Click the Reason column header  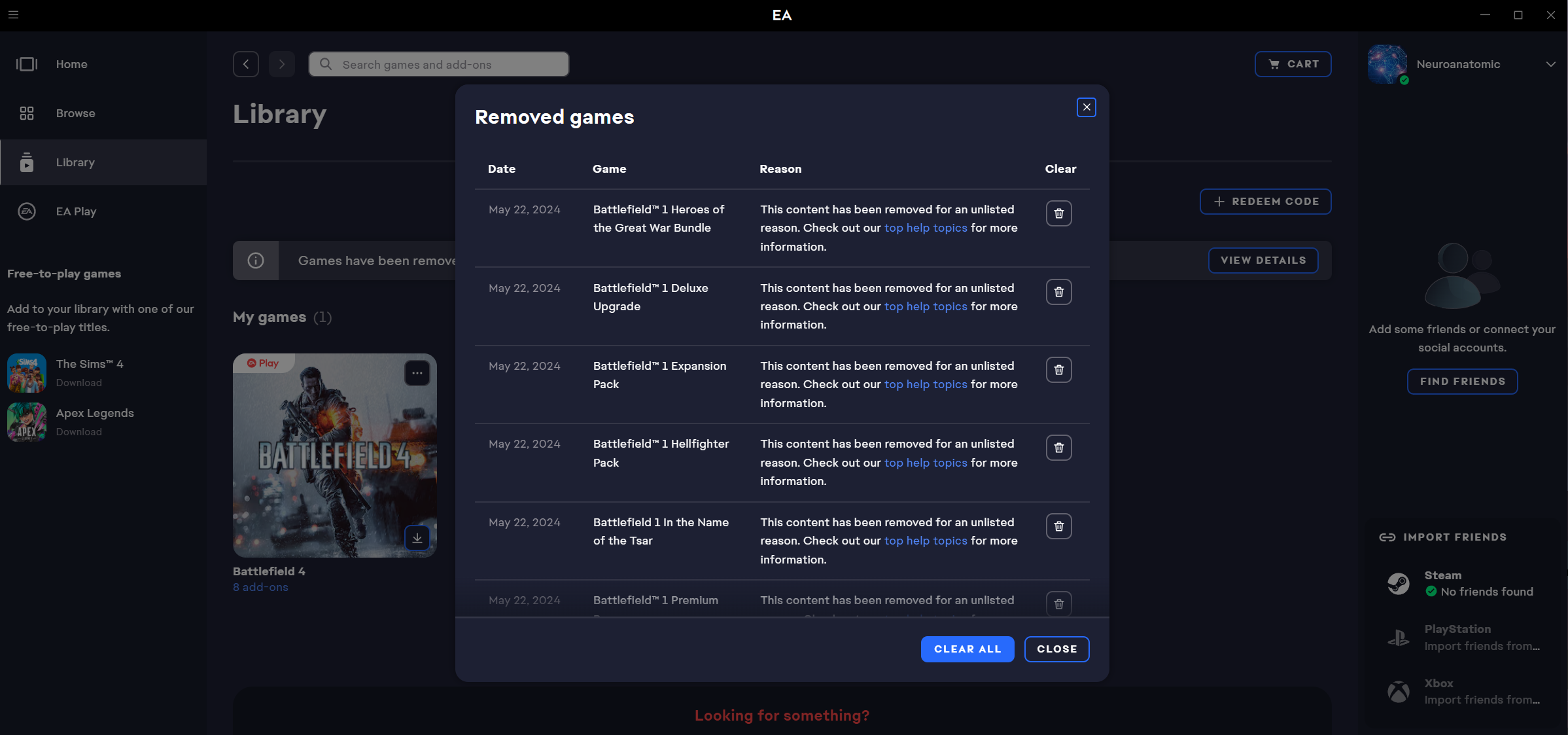[780, 169]
